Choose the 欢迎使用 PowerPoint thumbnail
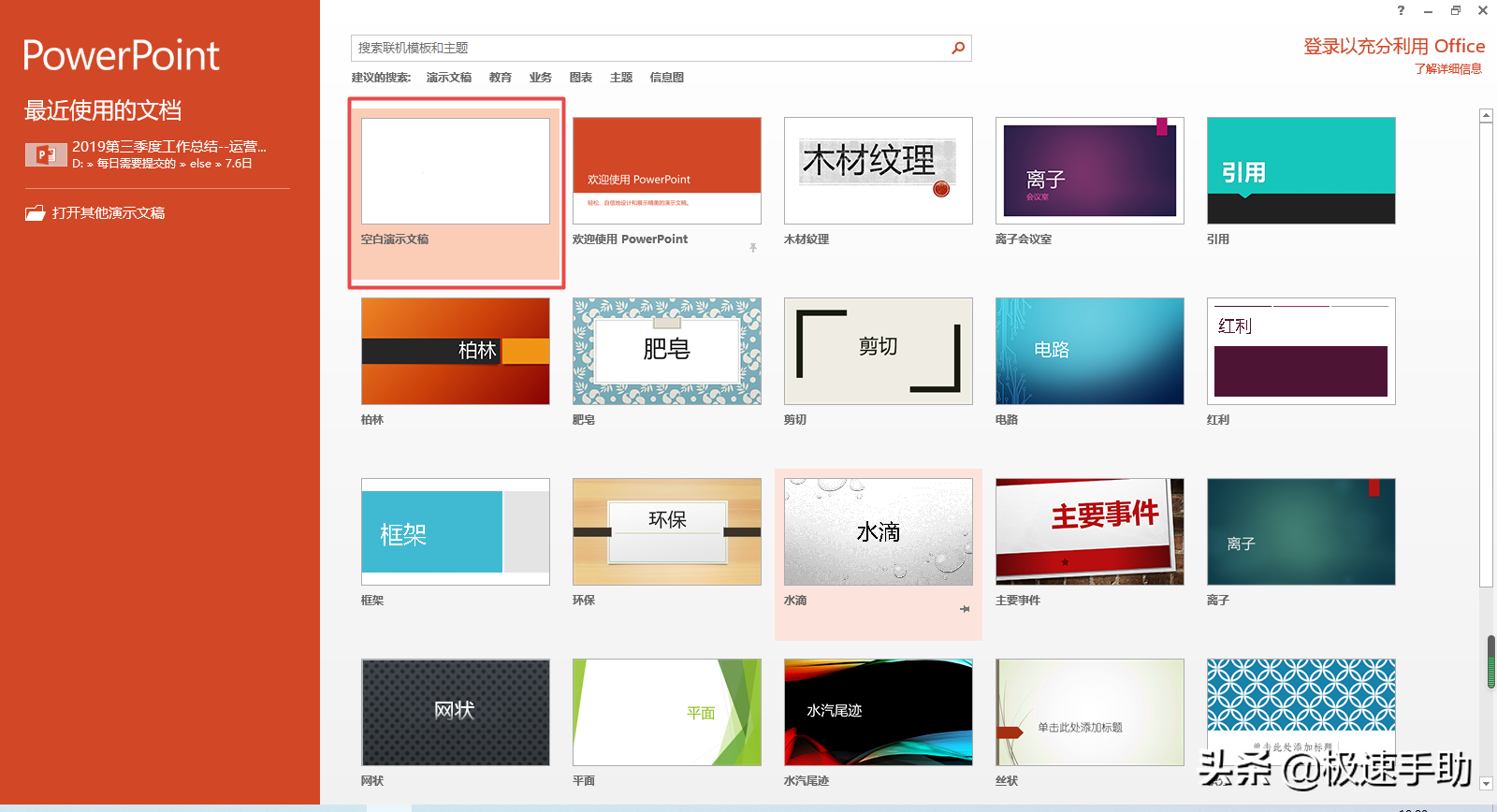Screen dimensions: 1497x812 667,171
